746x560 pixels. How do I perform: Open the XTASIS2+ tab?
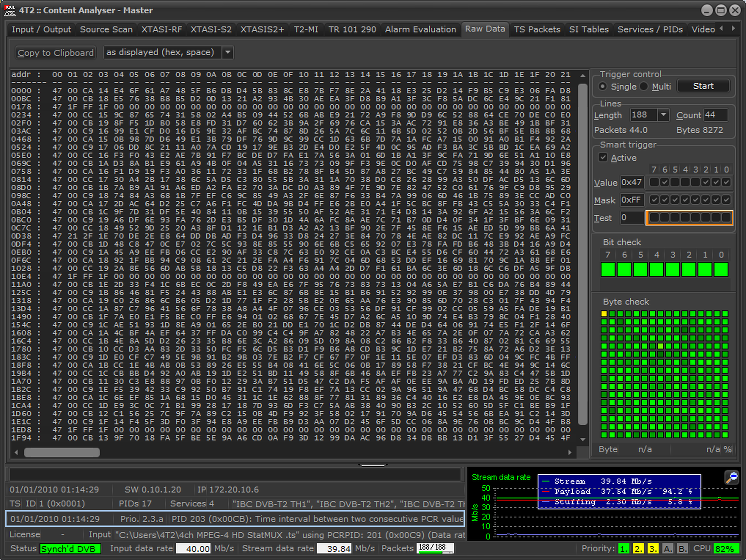262,29
